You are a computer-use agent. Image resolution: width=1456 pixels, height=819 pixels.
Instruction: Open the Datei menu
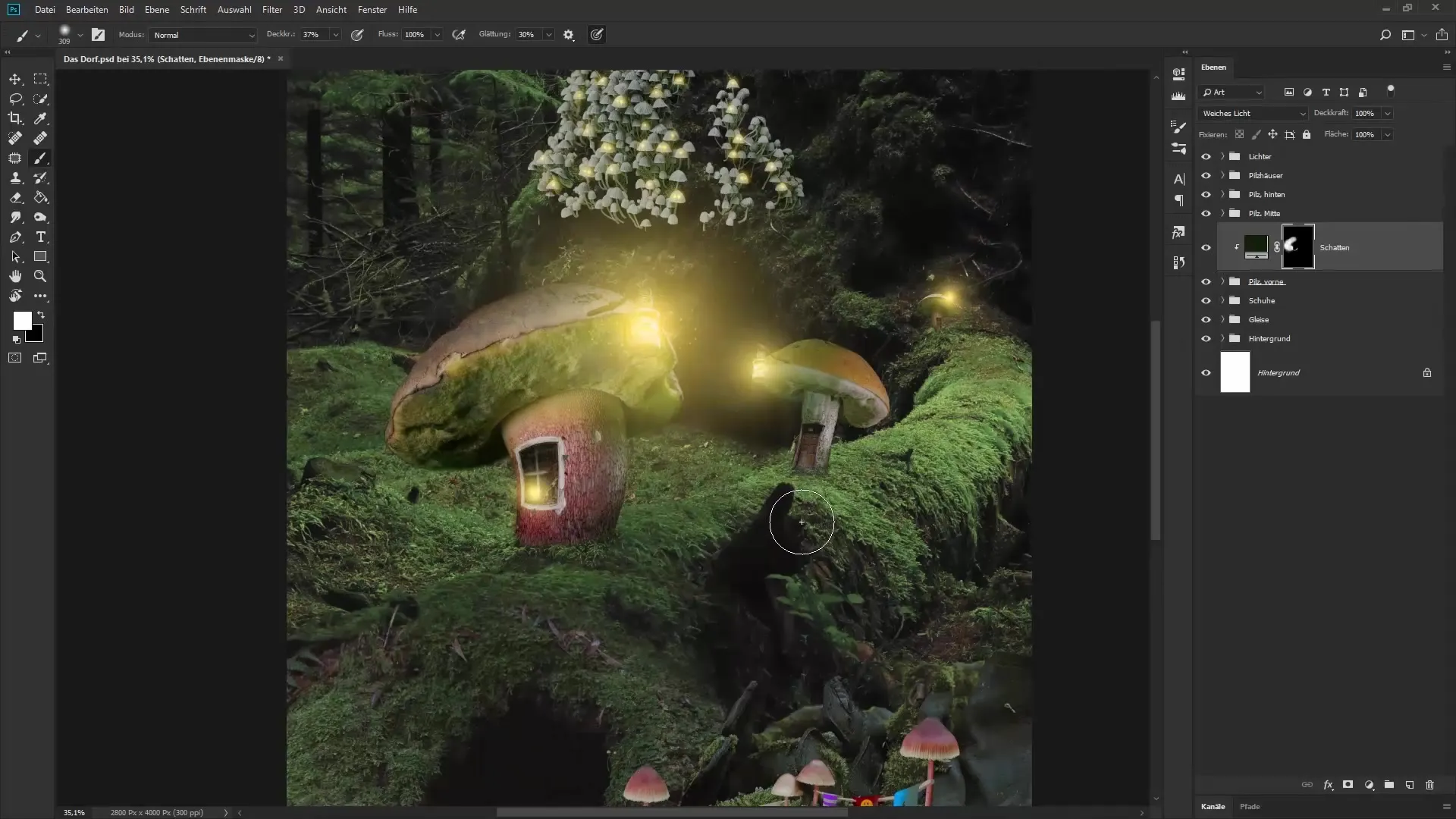coord(45,9)
